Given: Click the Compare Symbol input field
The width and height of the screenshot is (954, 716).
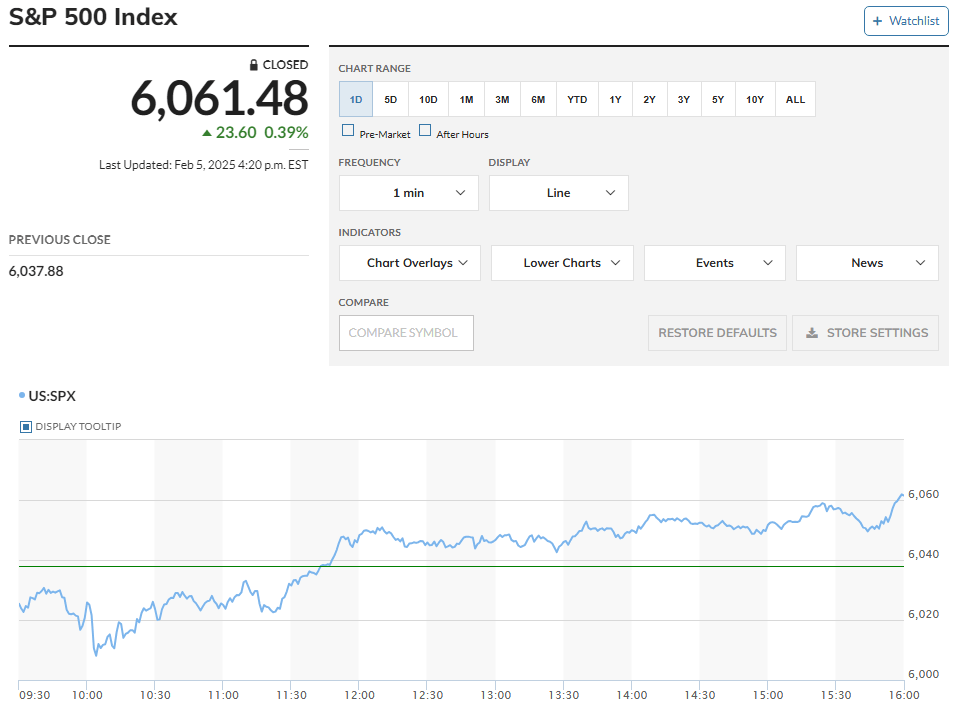Looking at the screenshot, I should (x=406, y=333).
